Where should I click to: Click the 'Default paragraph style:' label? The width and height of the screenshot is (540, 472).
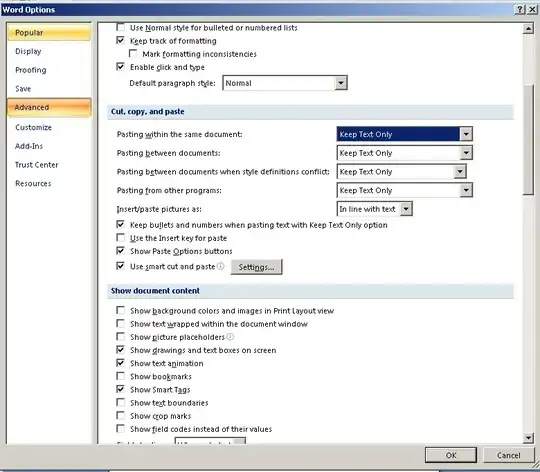click(172, 83)
